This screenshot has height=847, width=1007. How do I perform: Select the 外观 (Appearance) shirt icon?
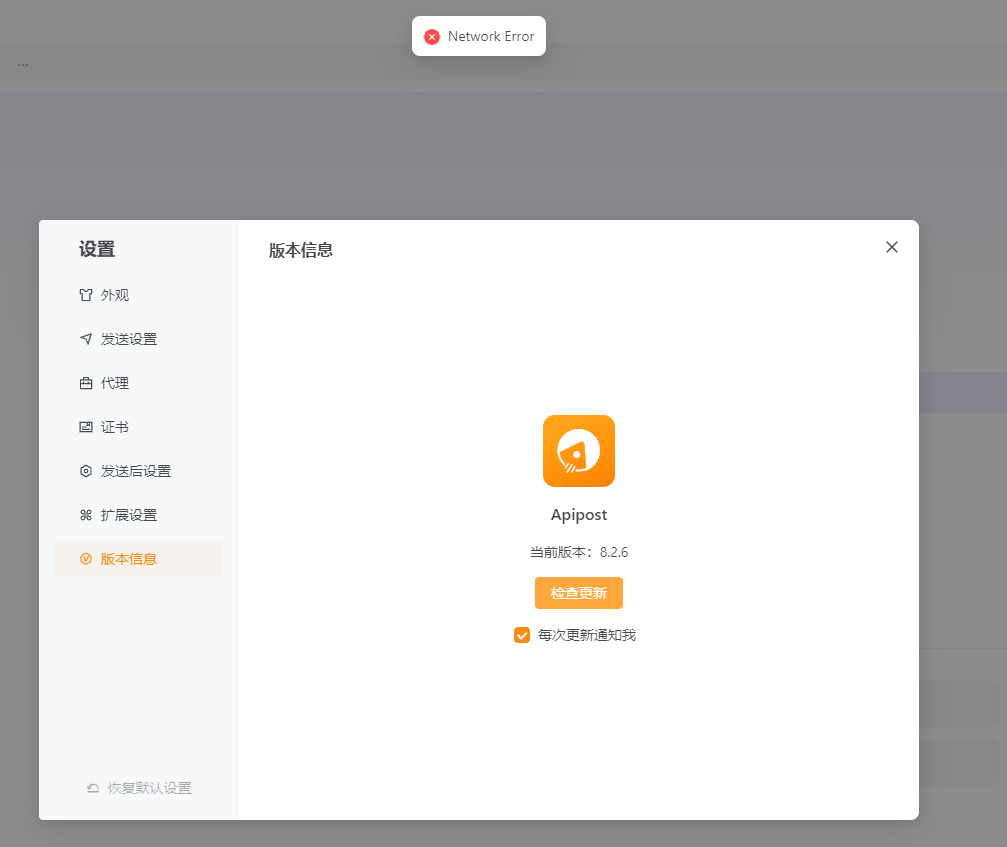point(87,294)
